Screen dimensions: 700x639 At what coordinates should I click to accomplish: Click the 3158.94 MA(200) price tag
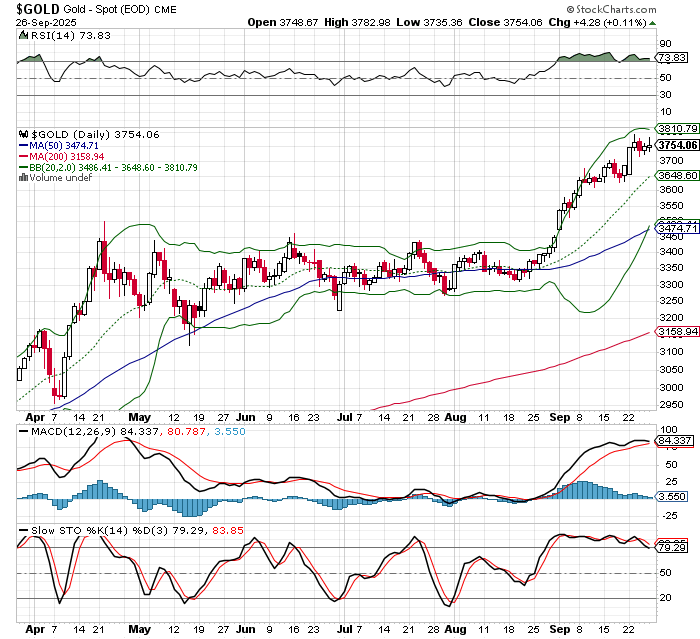tap(677, 333)
